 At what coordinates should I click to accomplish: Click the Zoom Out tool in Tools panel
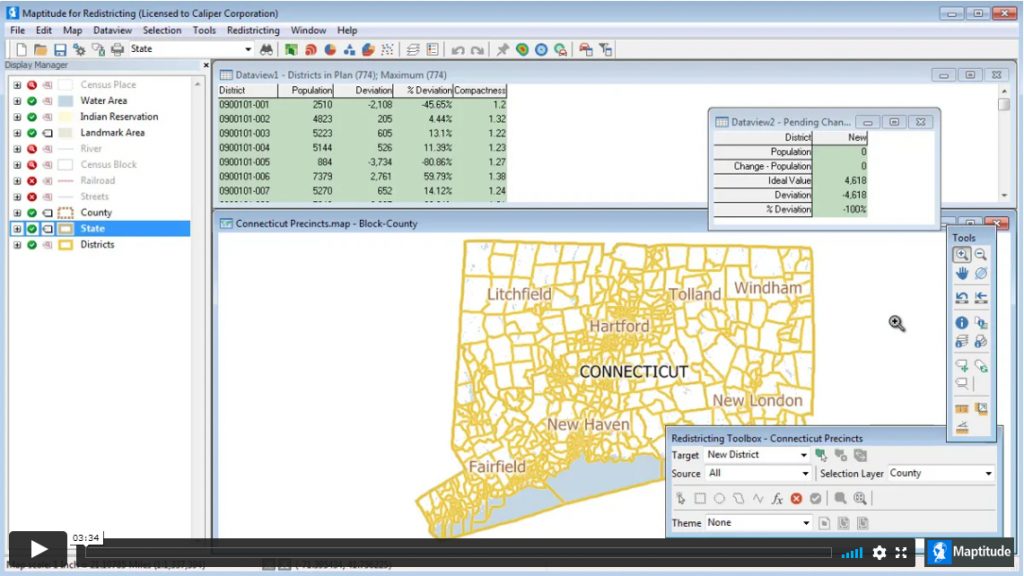tap(981, 255)
